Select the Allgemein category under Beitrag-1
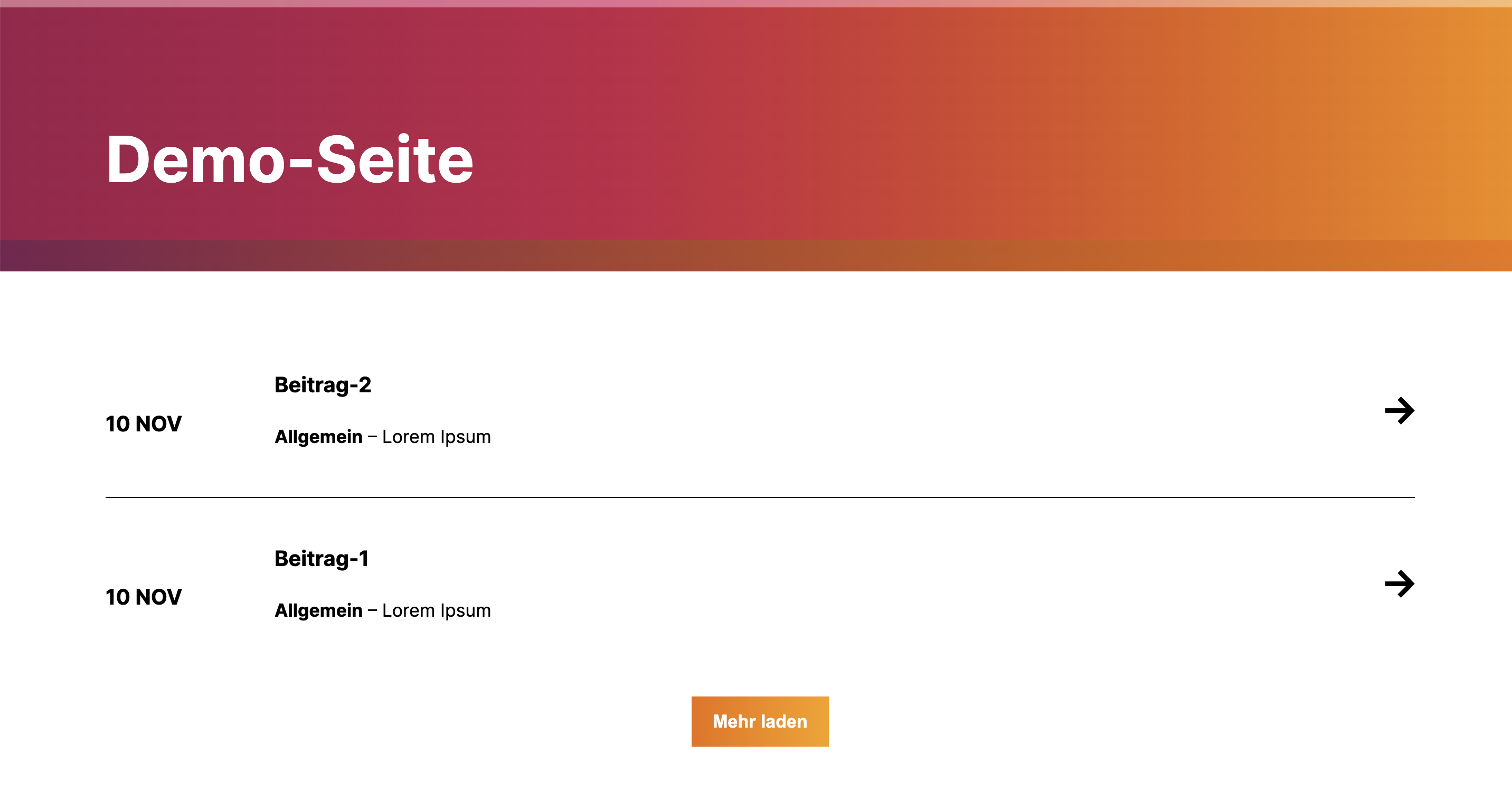The image size is (1512, 791). (319, 611)
